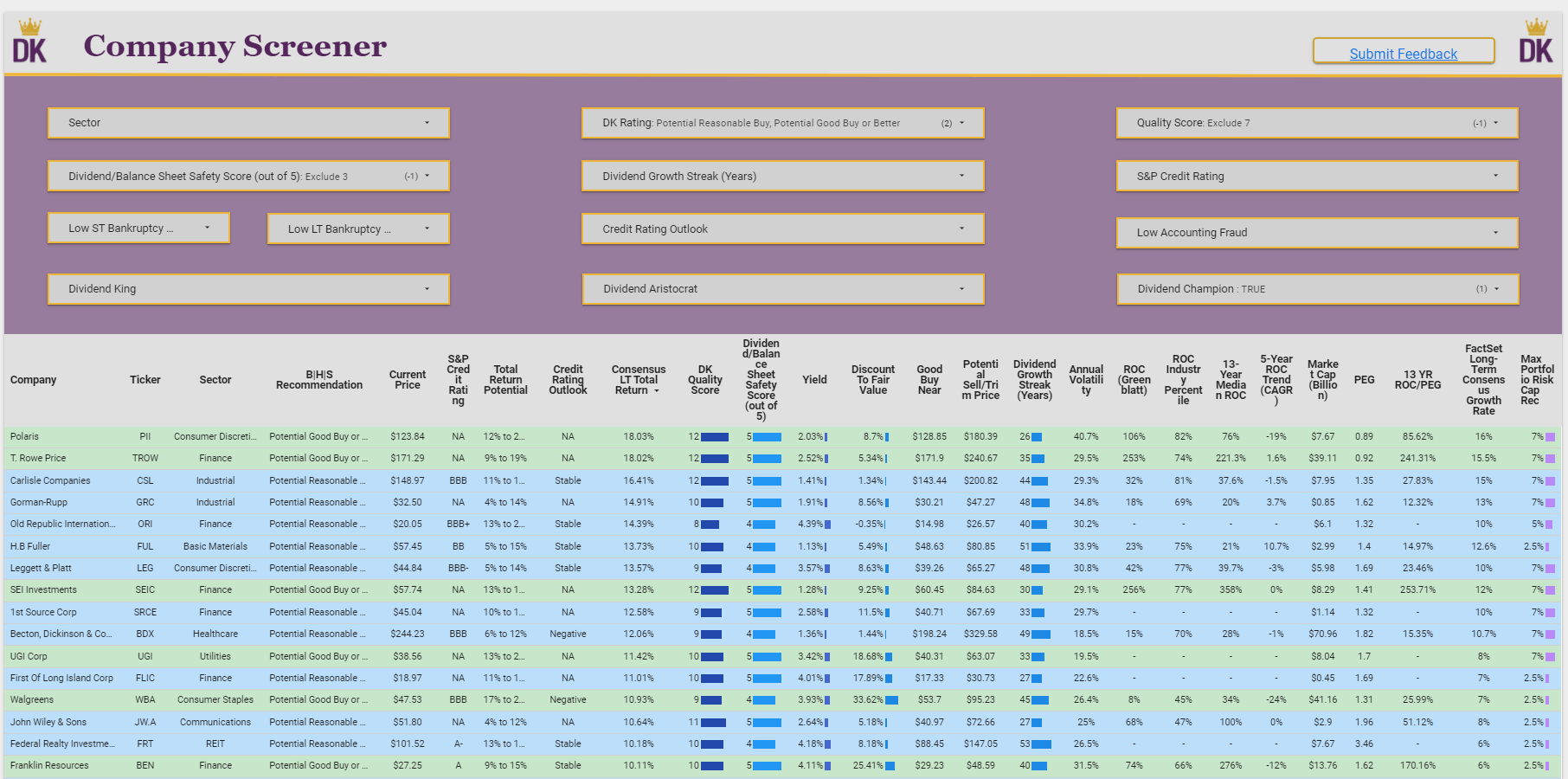Click Becton, Dickinson Negative outlook cell
1568x779 pixels.
click(568, 634)
